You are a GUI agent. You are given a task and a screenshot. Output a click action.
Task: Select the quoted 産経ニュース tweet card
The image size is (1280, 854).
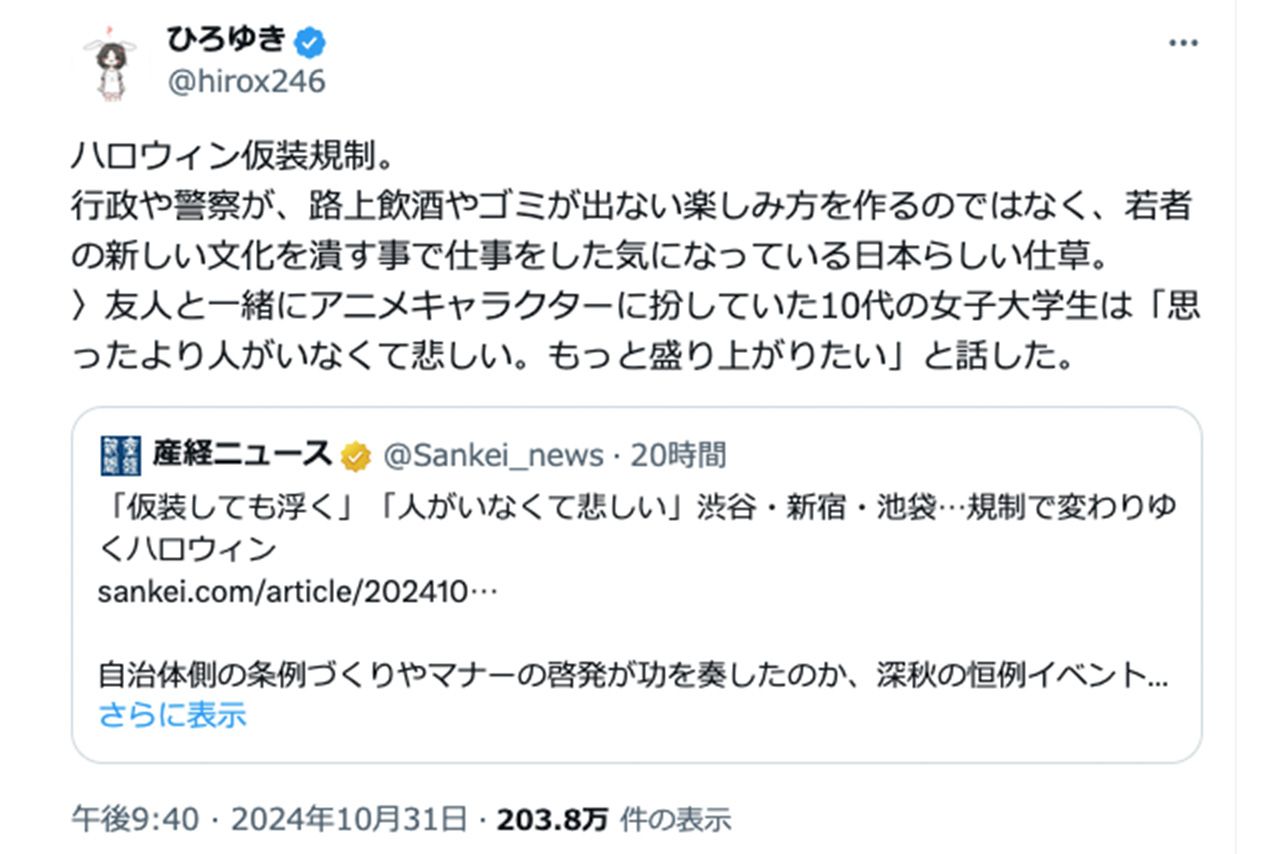(x=640, y=580)
